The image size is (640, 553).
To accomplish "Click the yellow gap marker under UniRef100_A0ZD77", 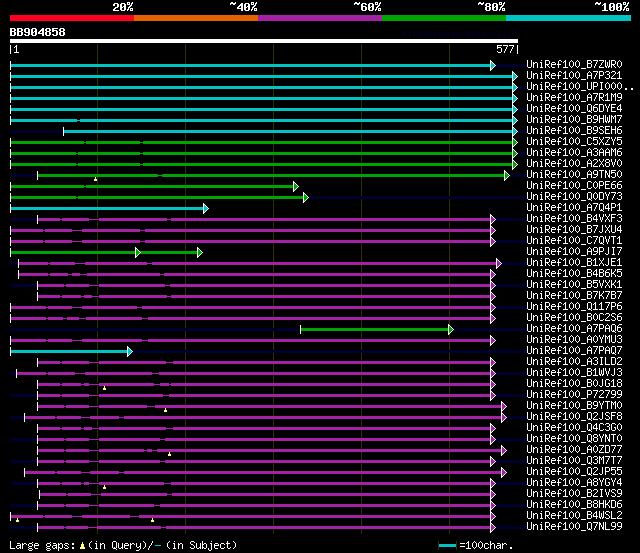I will pos(169,454).
